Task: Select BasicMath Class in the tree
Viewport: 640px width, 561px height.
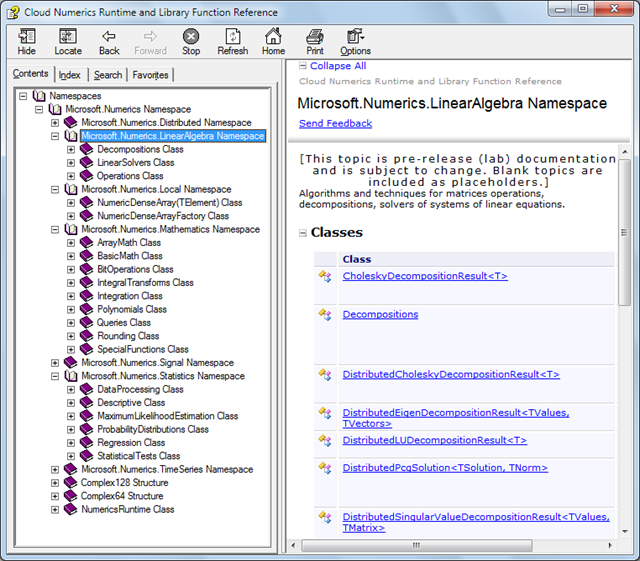Action: (x=130, y=256)
